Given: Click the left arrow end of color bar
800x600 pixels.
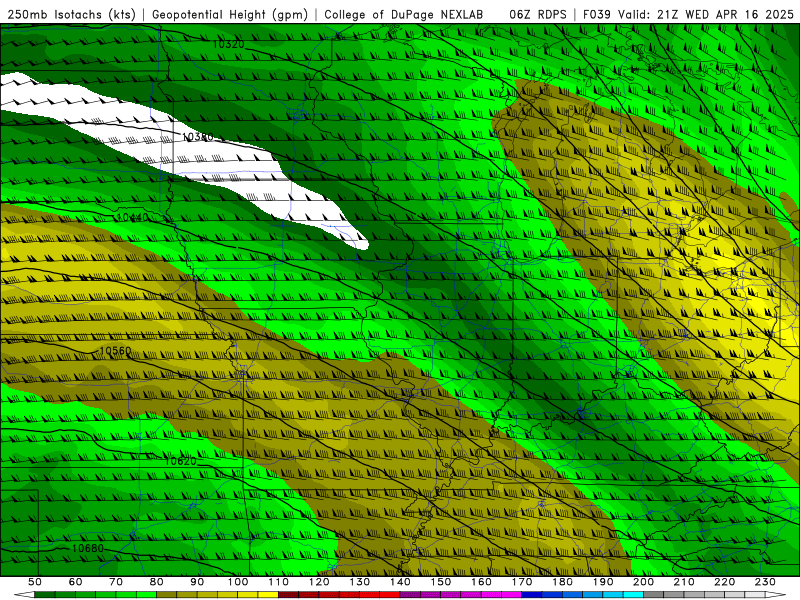Looking at the screenshot, I should (x=23, y=595).
